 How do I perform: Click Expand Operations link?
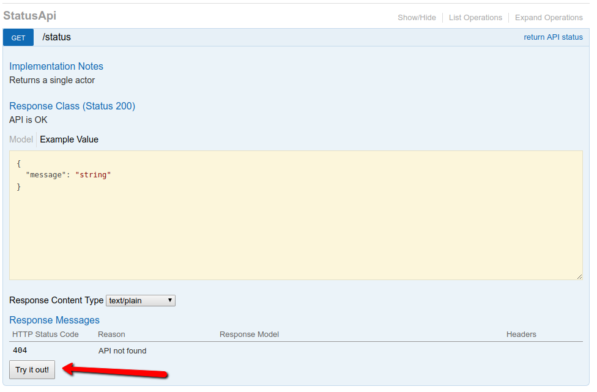(x=549, y=18)
